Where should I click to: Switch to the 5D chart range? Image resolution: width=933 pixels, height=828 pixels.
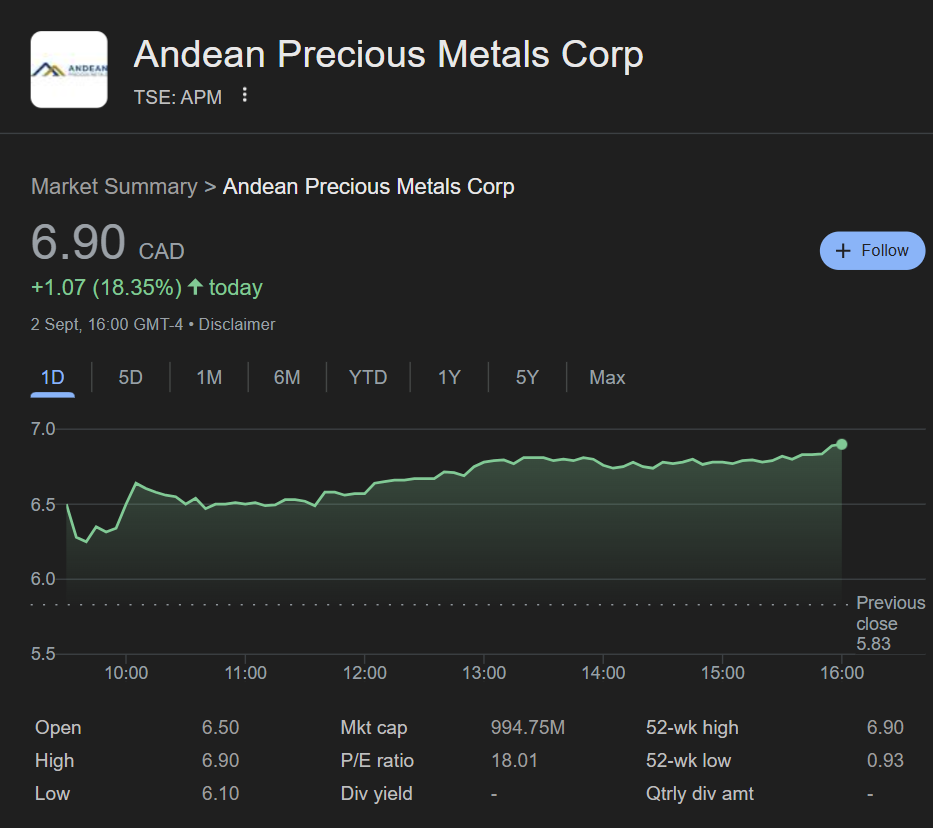(x=131, y=378)
